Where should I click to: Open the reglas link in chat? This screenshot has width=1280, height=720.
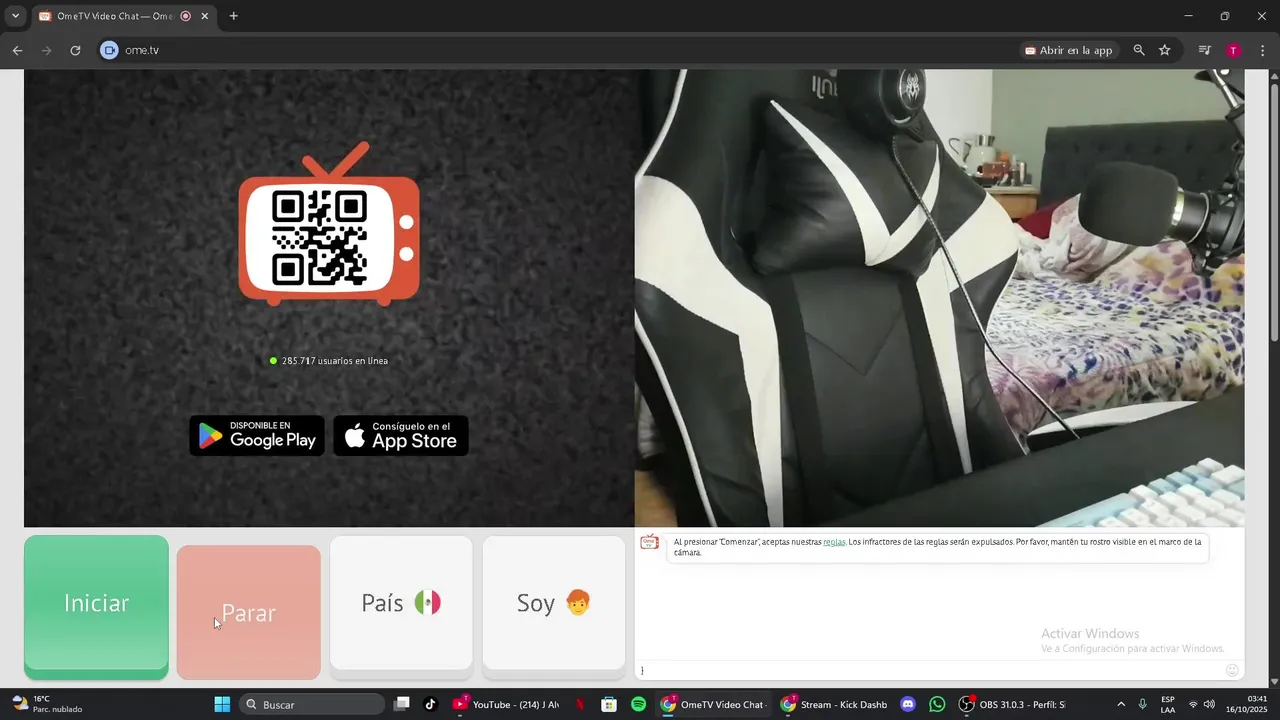pos(834,542)
